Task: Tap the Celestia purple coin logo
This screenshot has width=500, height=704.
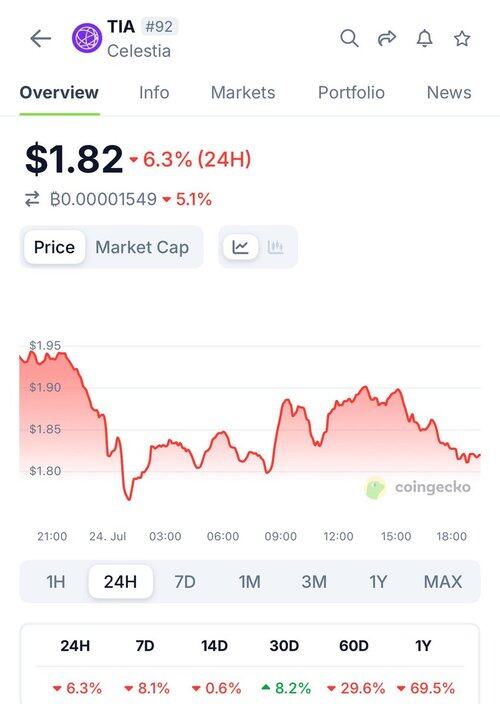Action: (x=87, y=38)
